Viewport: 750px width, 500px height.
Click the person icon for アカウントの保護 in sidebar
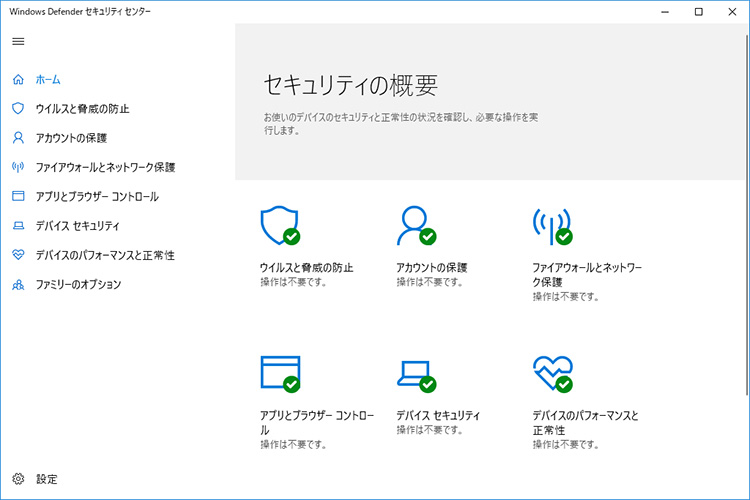(18, 138)
